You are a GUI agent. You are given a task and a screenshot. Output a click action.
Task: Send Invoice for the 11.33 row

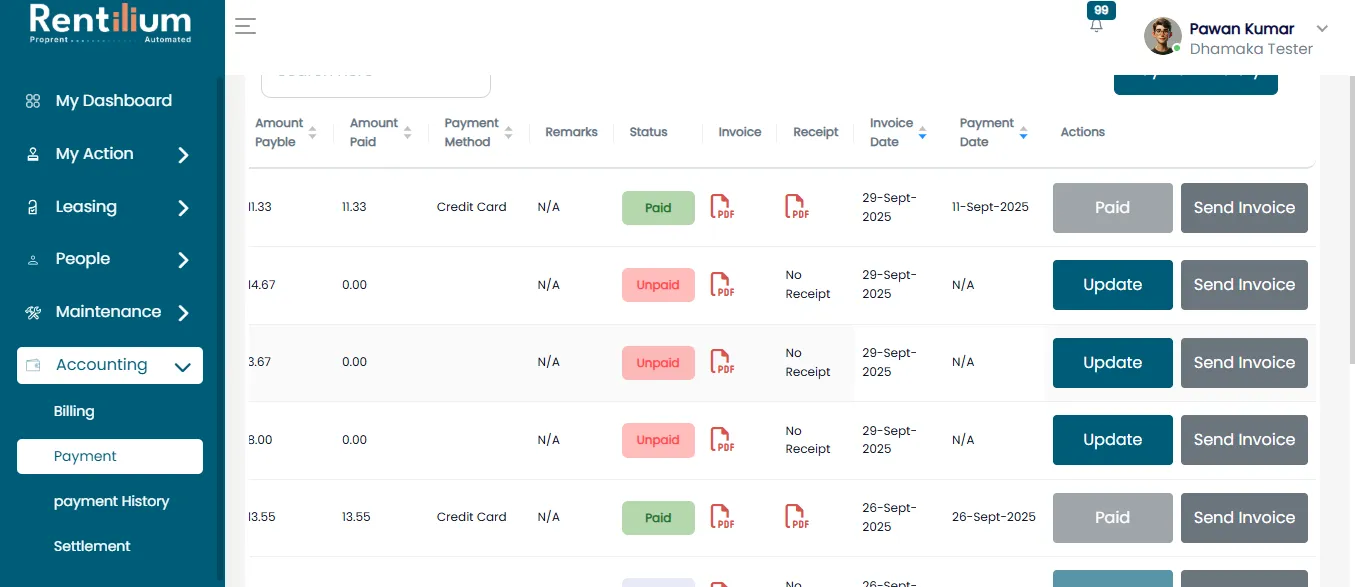tap(1244, 208)
